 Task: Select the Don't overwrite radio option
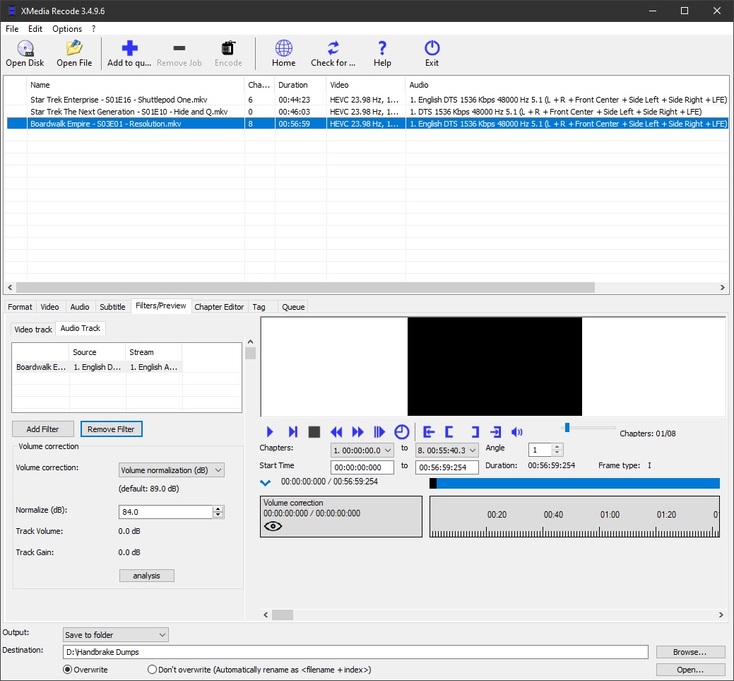(152, 669)
